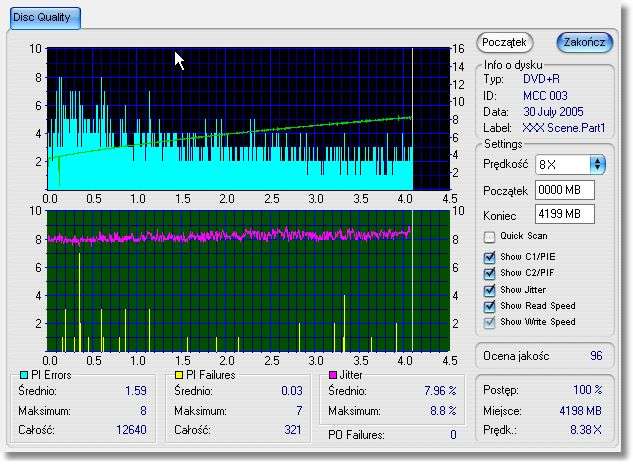
Task: Click the PI Failures average 0.03
Action: click(292, 391)
